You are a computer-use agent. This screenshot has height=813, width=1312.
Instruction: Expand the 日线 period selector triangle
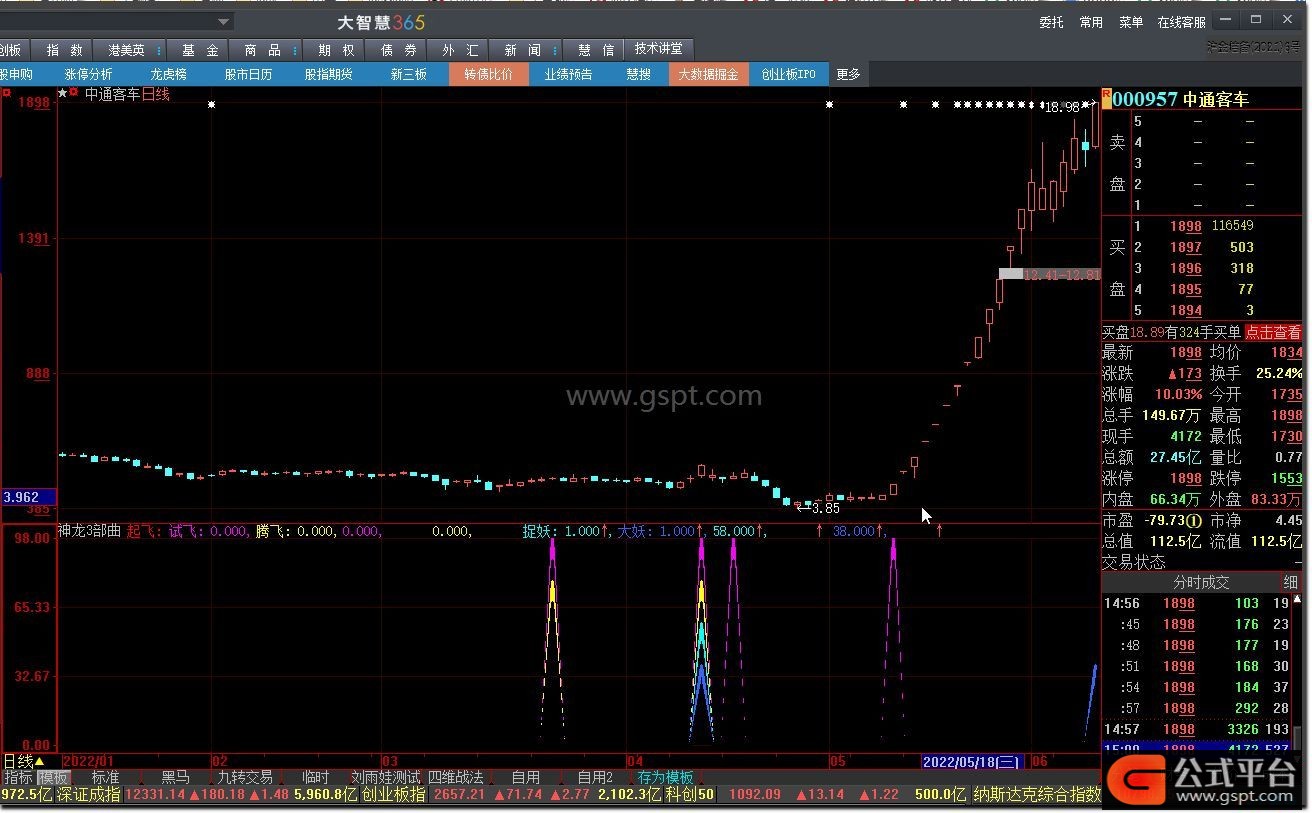coord(40,762)
